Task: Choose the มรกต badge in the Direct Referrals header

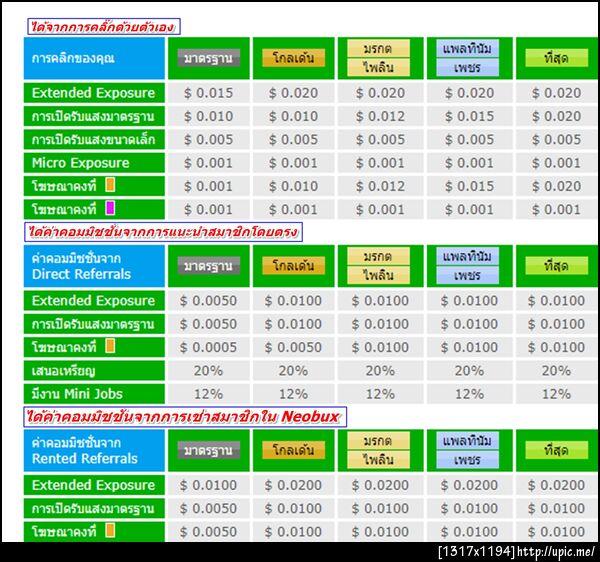Action: pyautogui.click(x=378, y=256)
